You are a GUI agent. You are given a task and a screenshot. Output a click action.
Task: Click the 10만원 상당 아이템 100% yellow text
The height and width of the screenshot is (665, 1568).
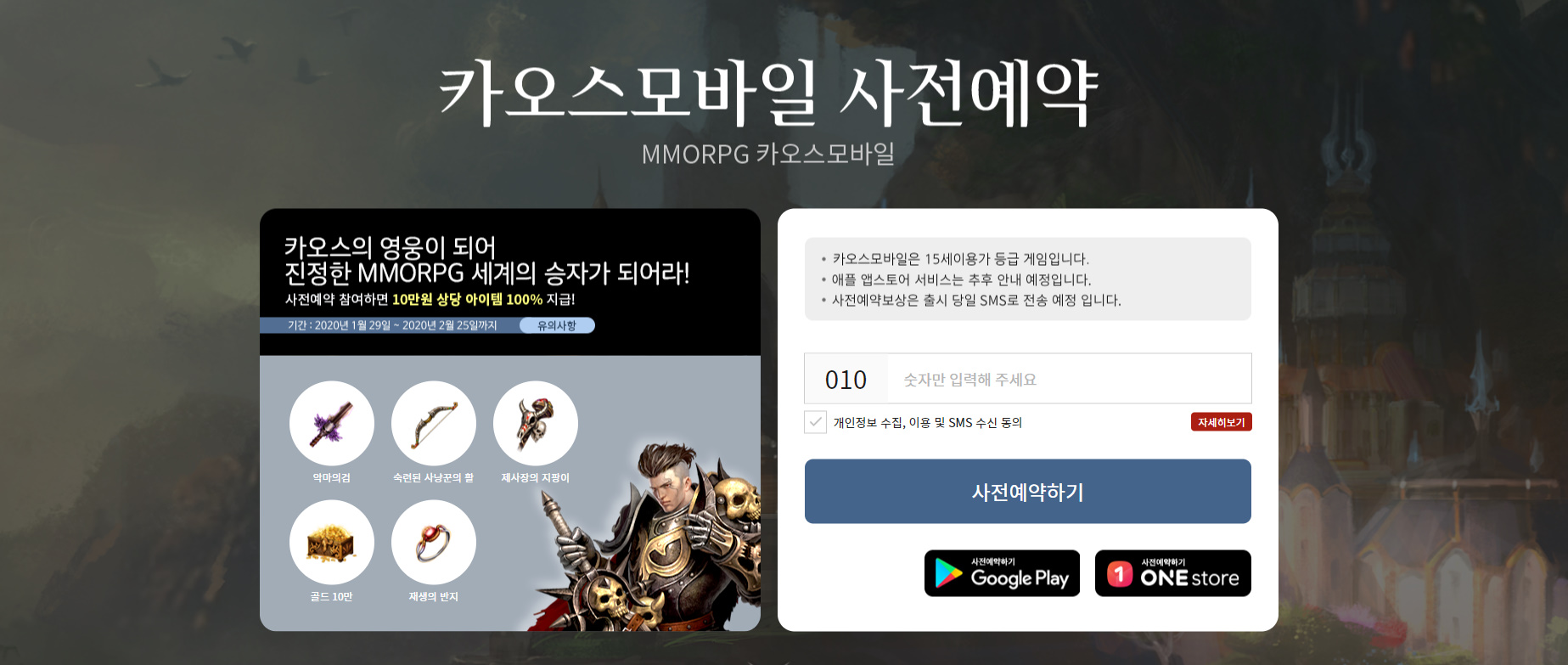point(467,299)
